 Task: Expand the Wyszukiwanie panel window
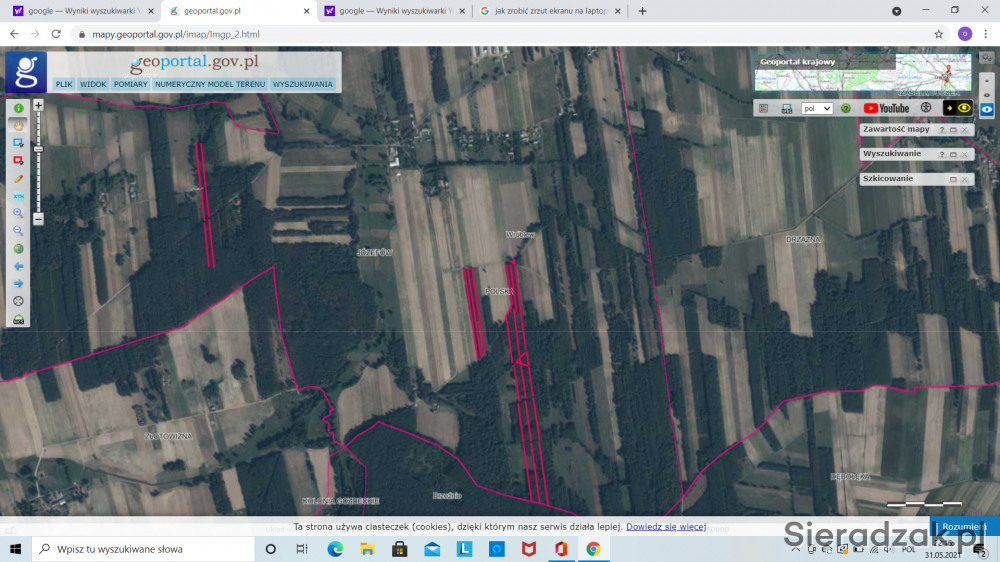[x=952, y=155]
